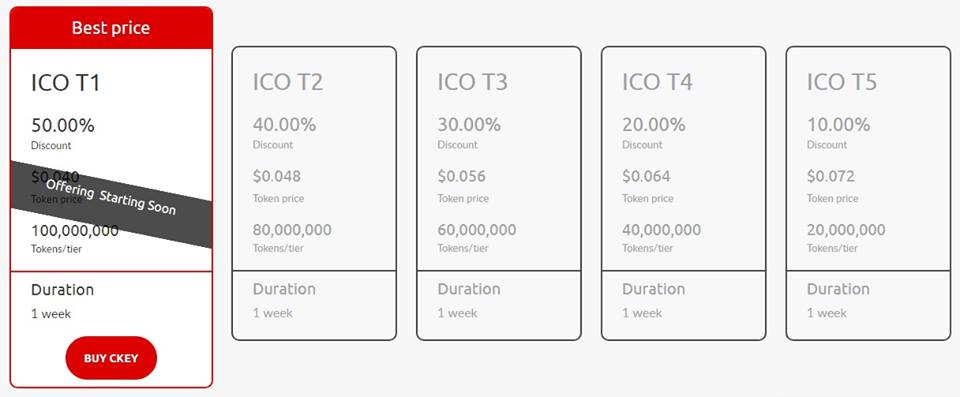Select the ICO T2 tier card title
Image resolution: width=960 pixels, height=397 pixels.
point(288,82)
